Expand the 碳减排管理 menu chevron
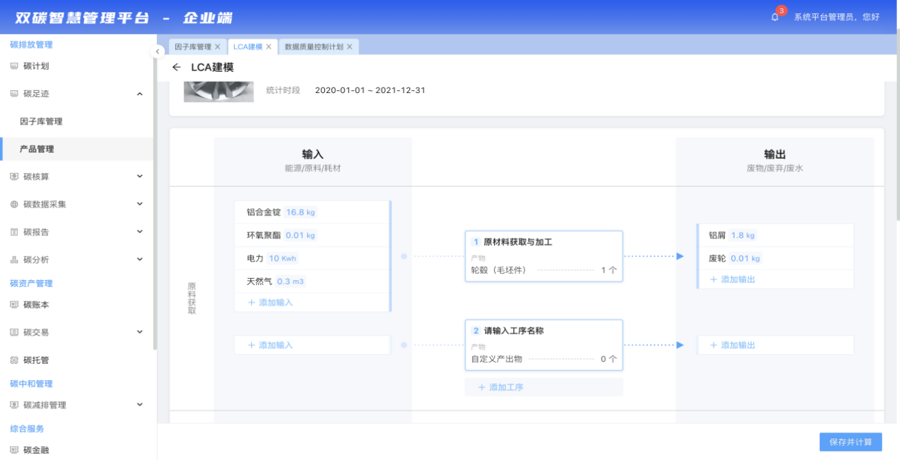The image size is (900, 460). tap(139, 404)
